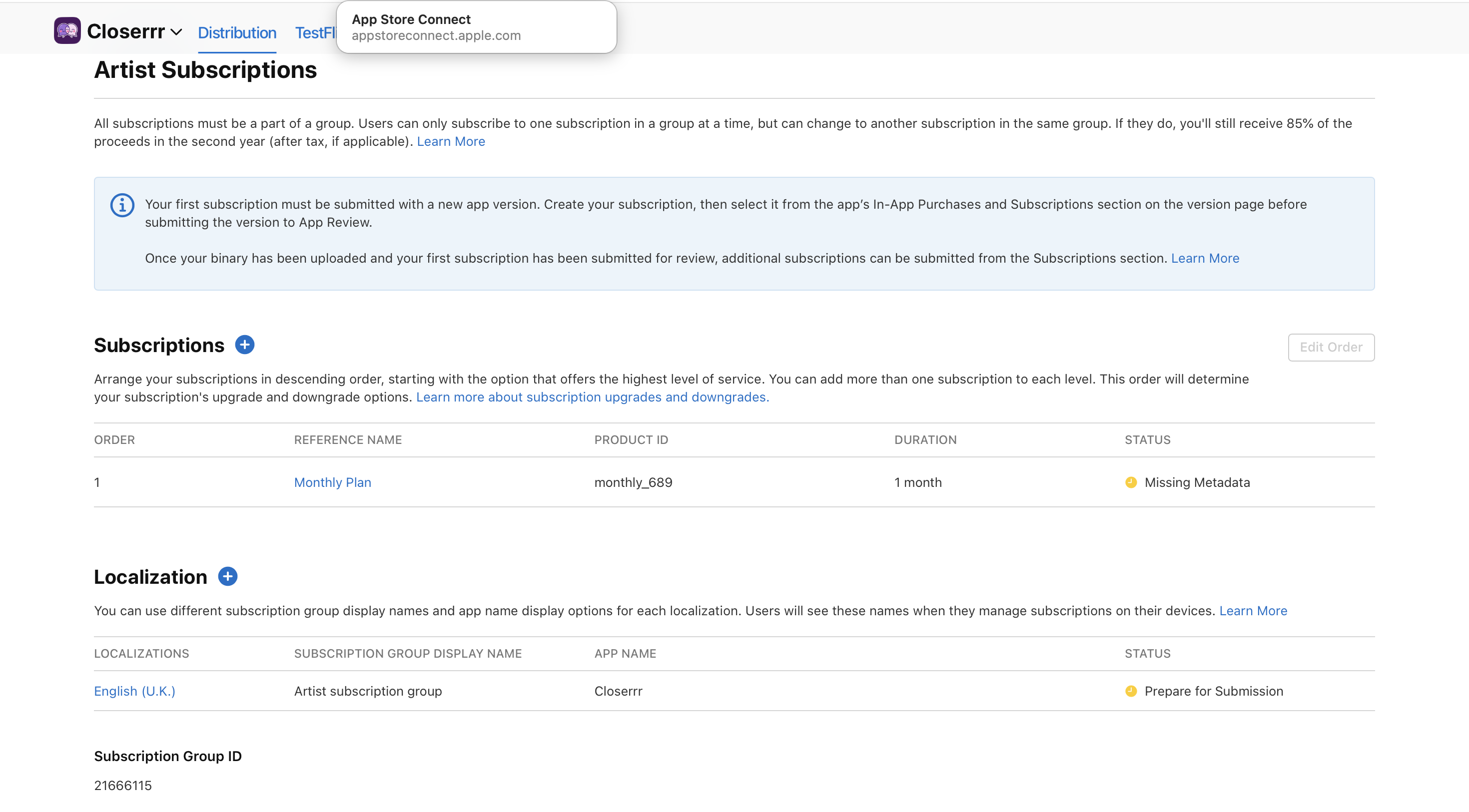Viewport: 1469px width, 812px height.
Task: Open subscription upgrades and downgrades link
Action: 592,397
